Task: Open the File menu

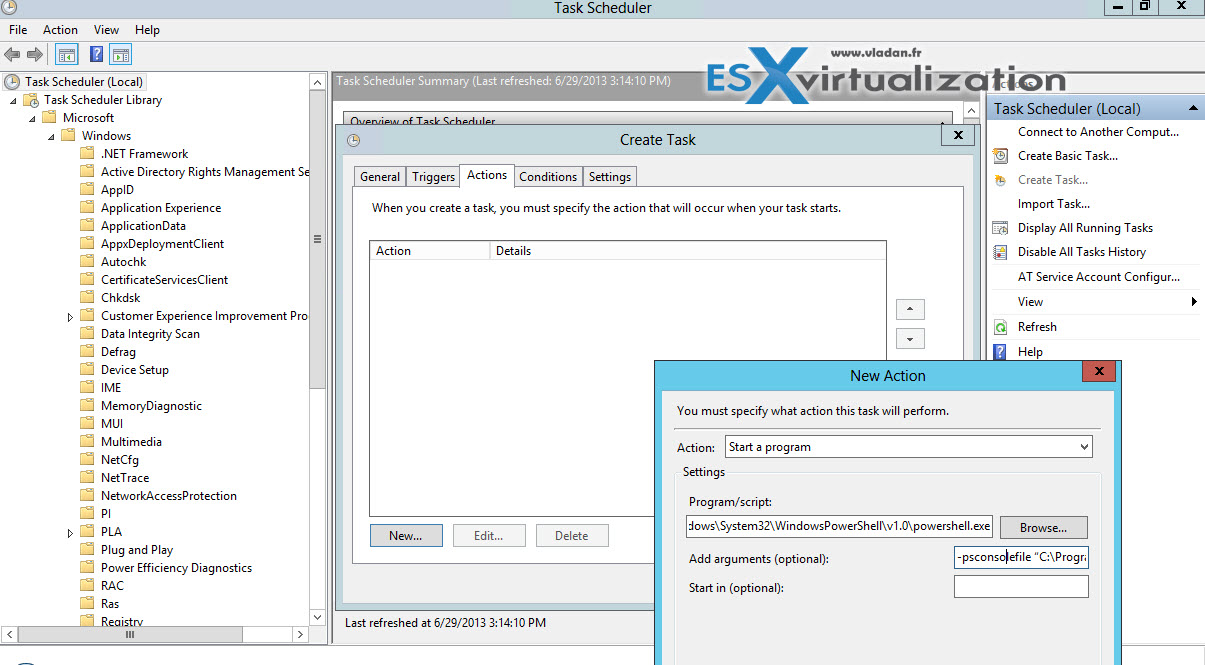Action: click(18, 30)
